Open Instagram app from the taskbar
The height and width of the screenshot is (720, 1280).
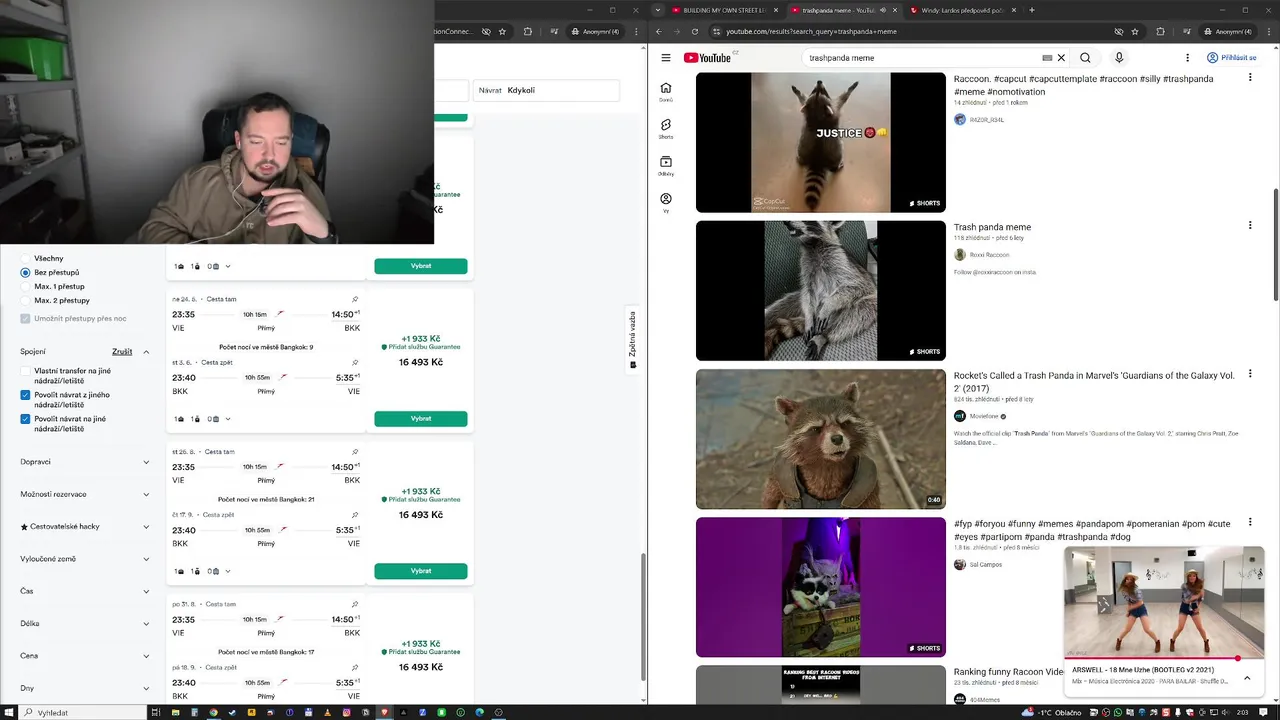347,712
